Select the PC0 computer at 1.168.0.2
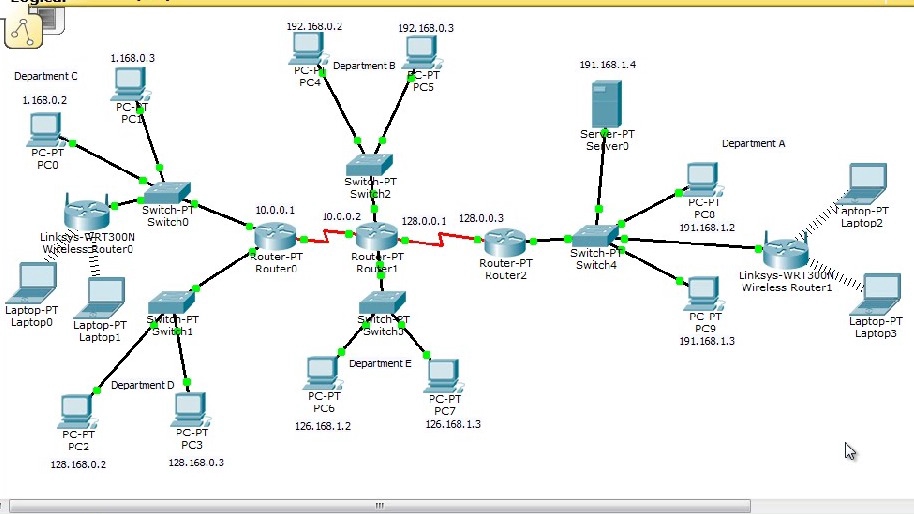Viewport: 914px width, 514px height. (44, 130)
